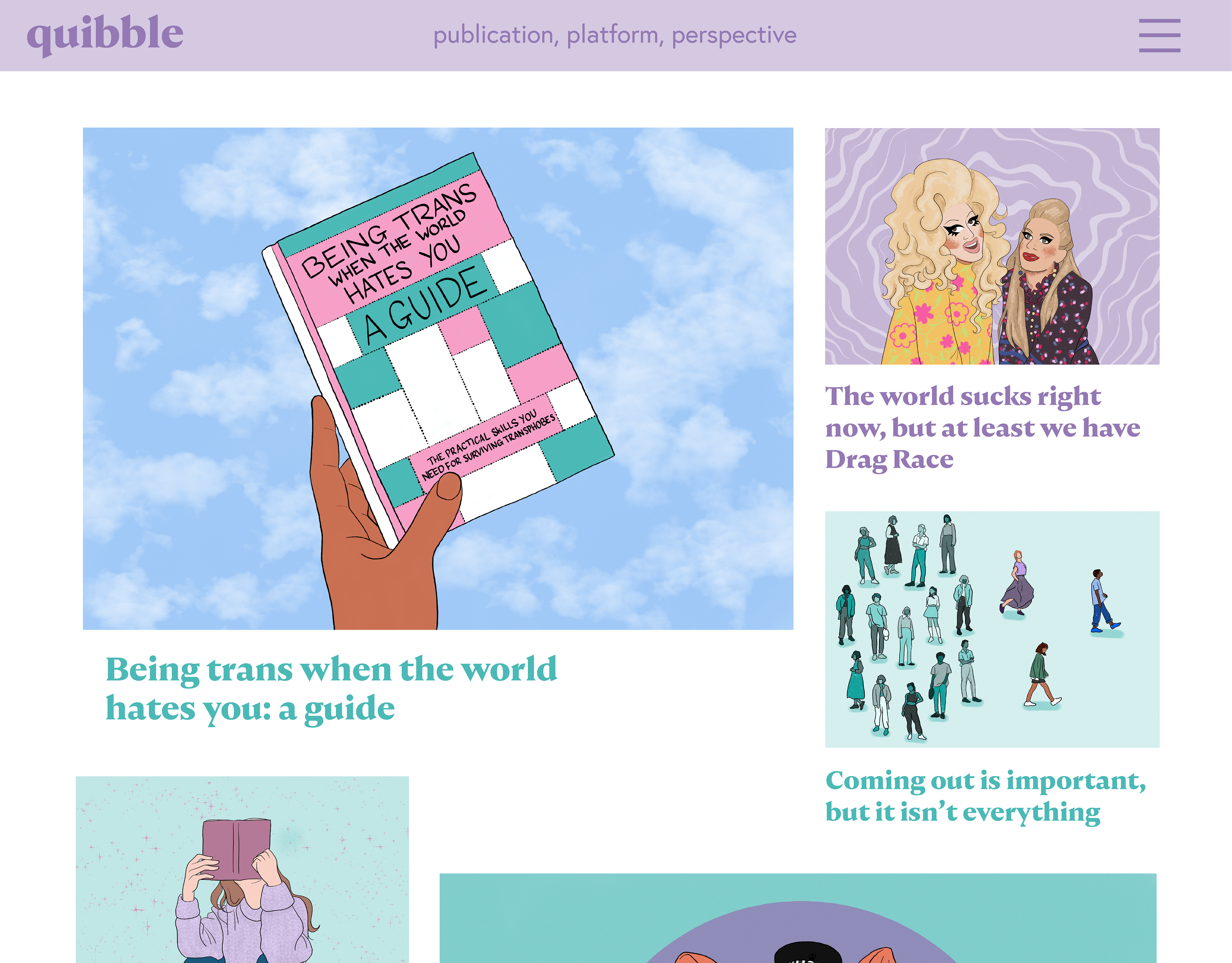Viewport: 1232px width, 963px height.
Task: Read 'Being trans when the world hates you' article
Action: [x=331, y=688]
